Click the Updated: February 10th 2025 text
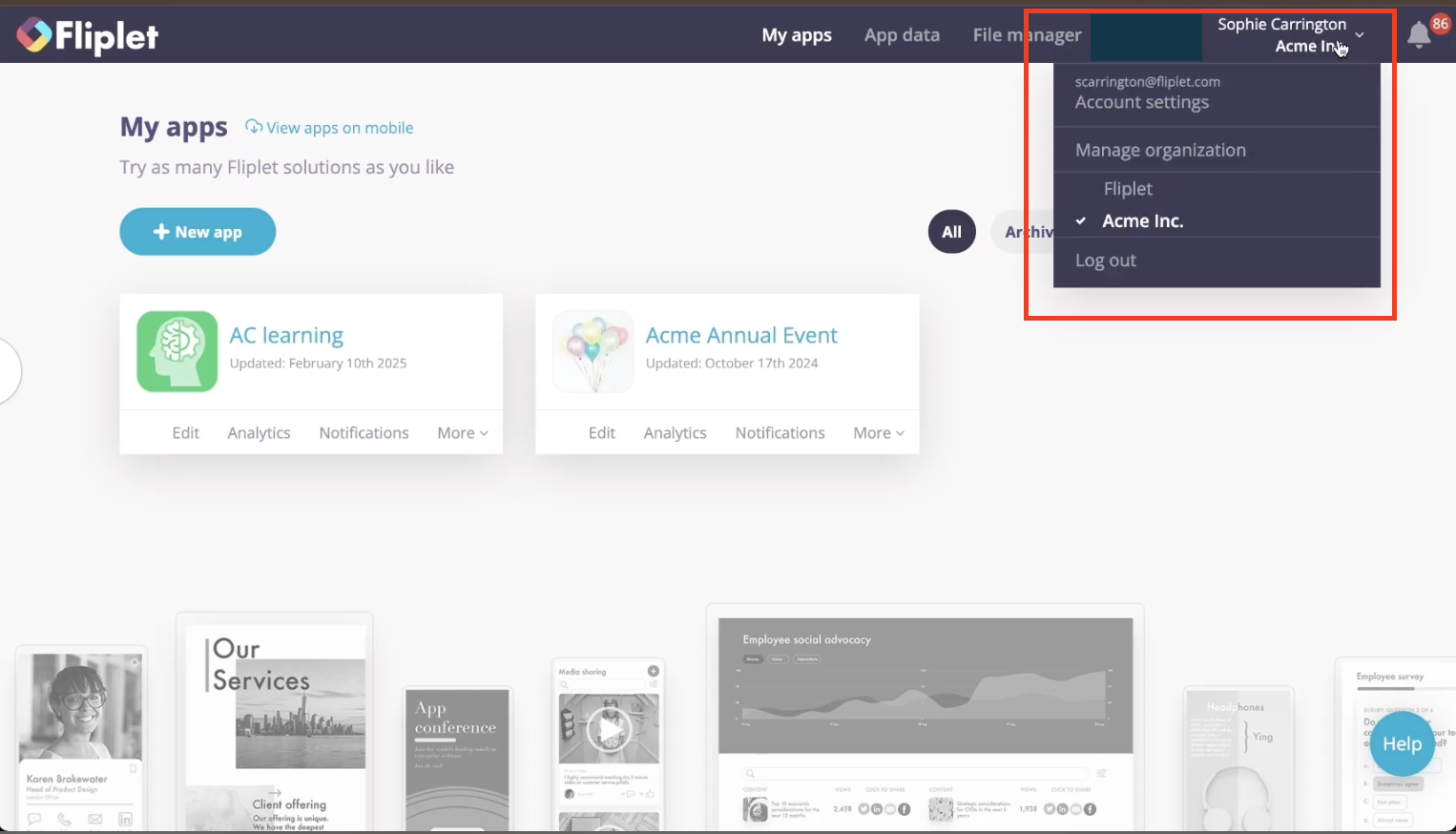The width and height of the screenshot is (1456, 834). (x=318, y=363)
